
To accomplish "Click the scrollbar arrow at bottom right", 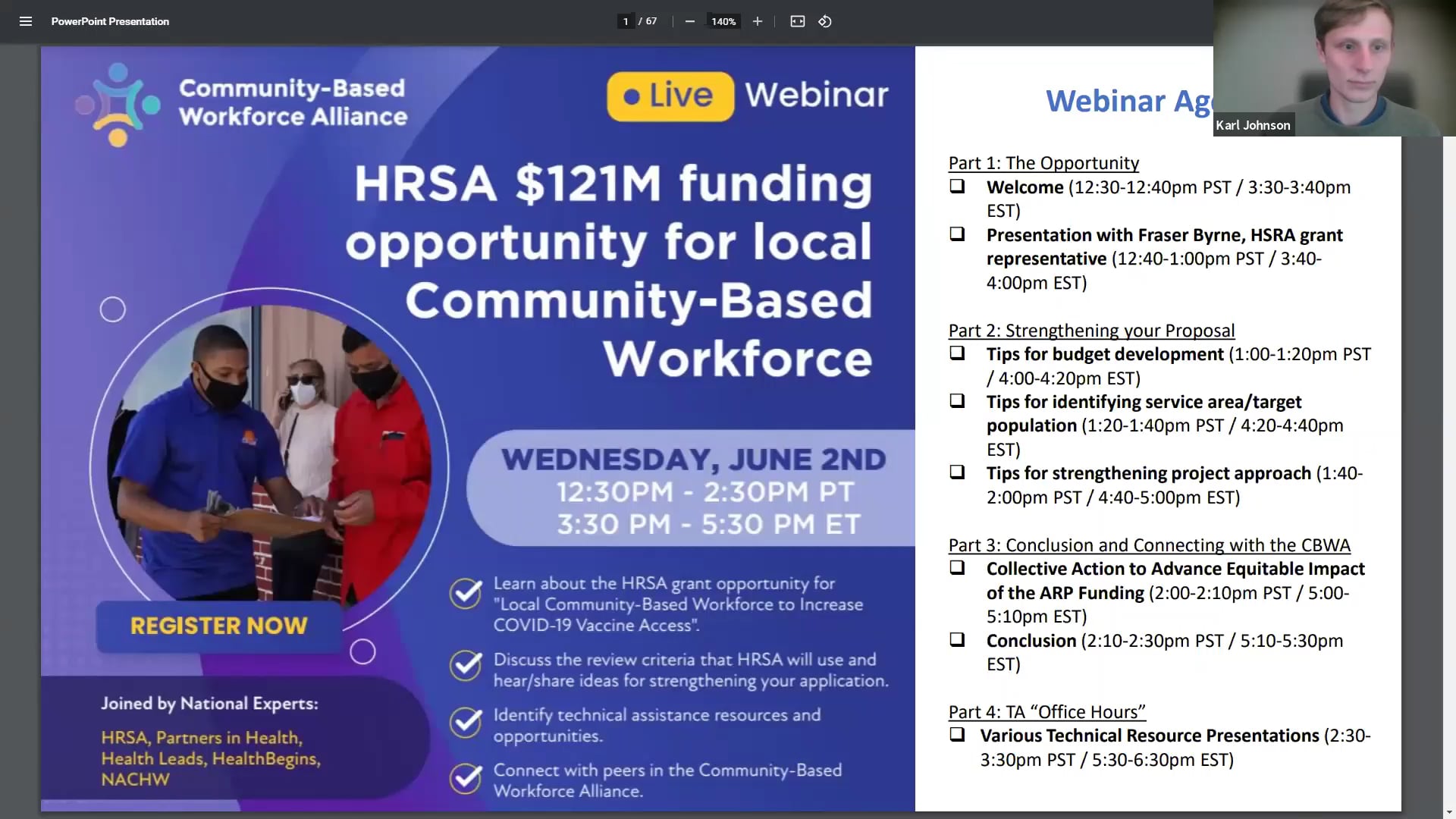I will click(1449, 810).
